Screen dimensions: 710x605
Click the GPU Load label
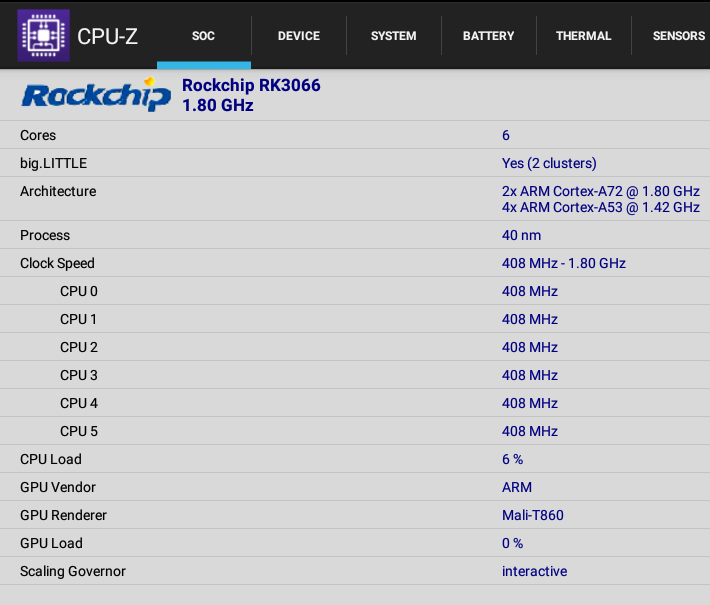51,543
